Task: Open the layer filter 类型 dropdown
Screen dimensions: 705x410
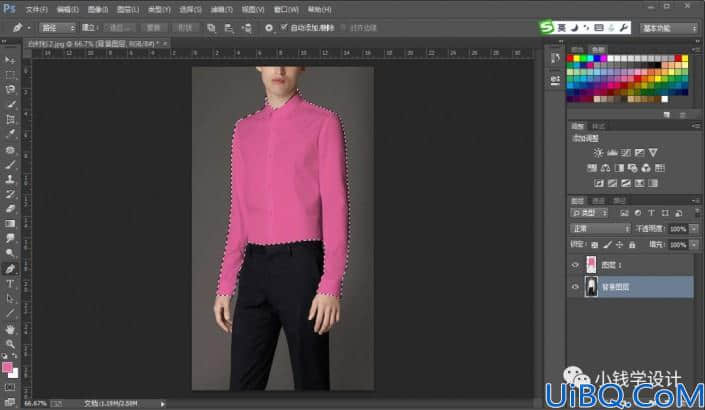Action: [589, 213]
